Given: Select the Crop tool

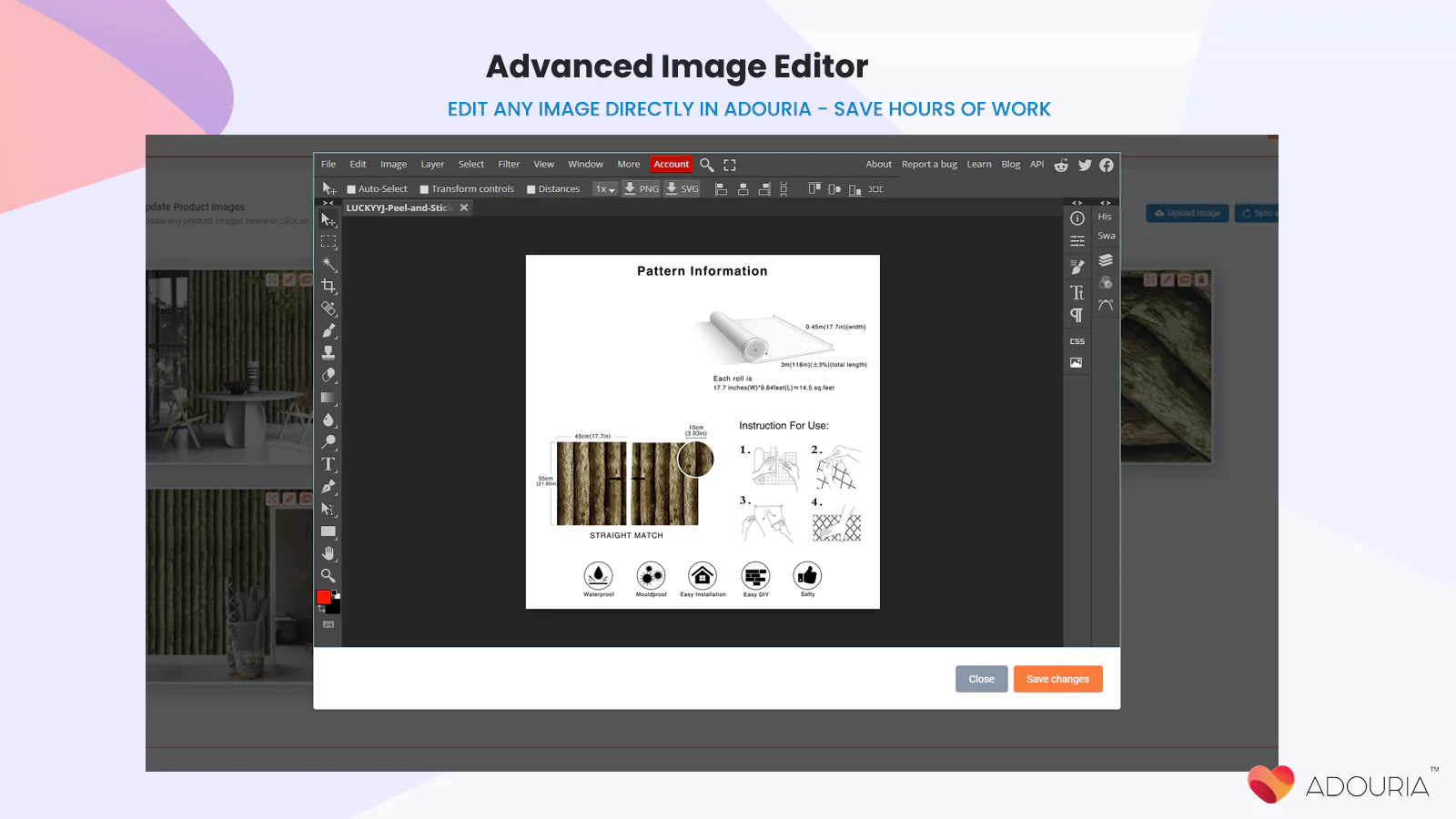Looking at the screenshot, I should (x=329, y=286).
